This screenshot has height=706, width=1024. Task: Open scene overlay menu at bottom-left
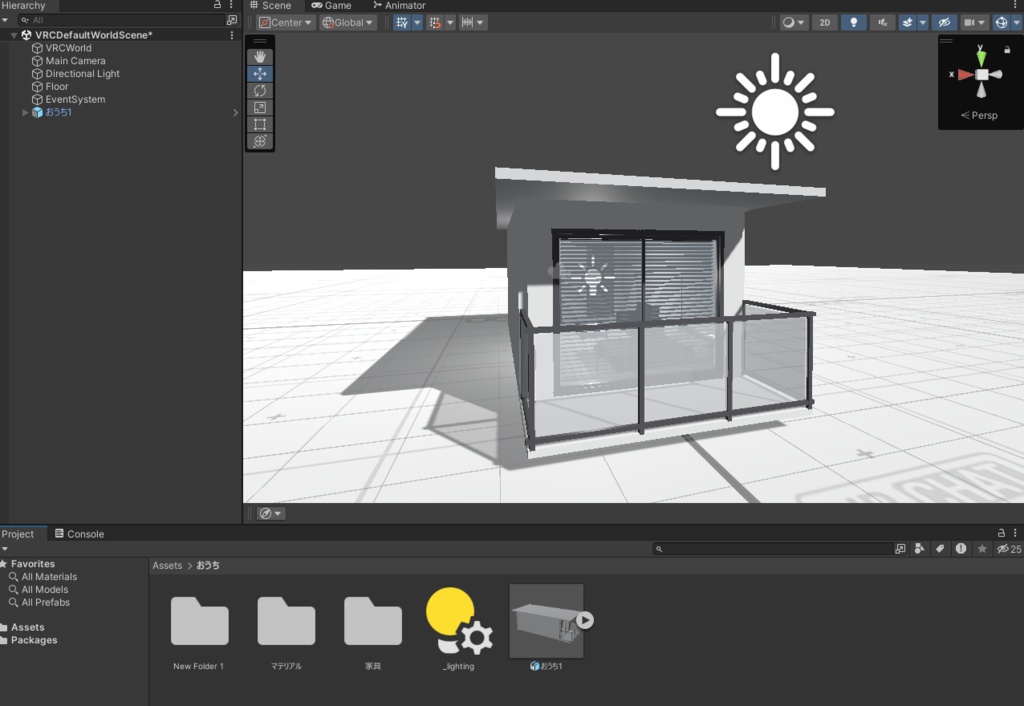pos(270,513)
